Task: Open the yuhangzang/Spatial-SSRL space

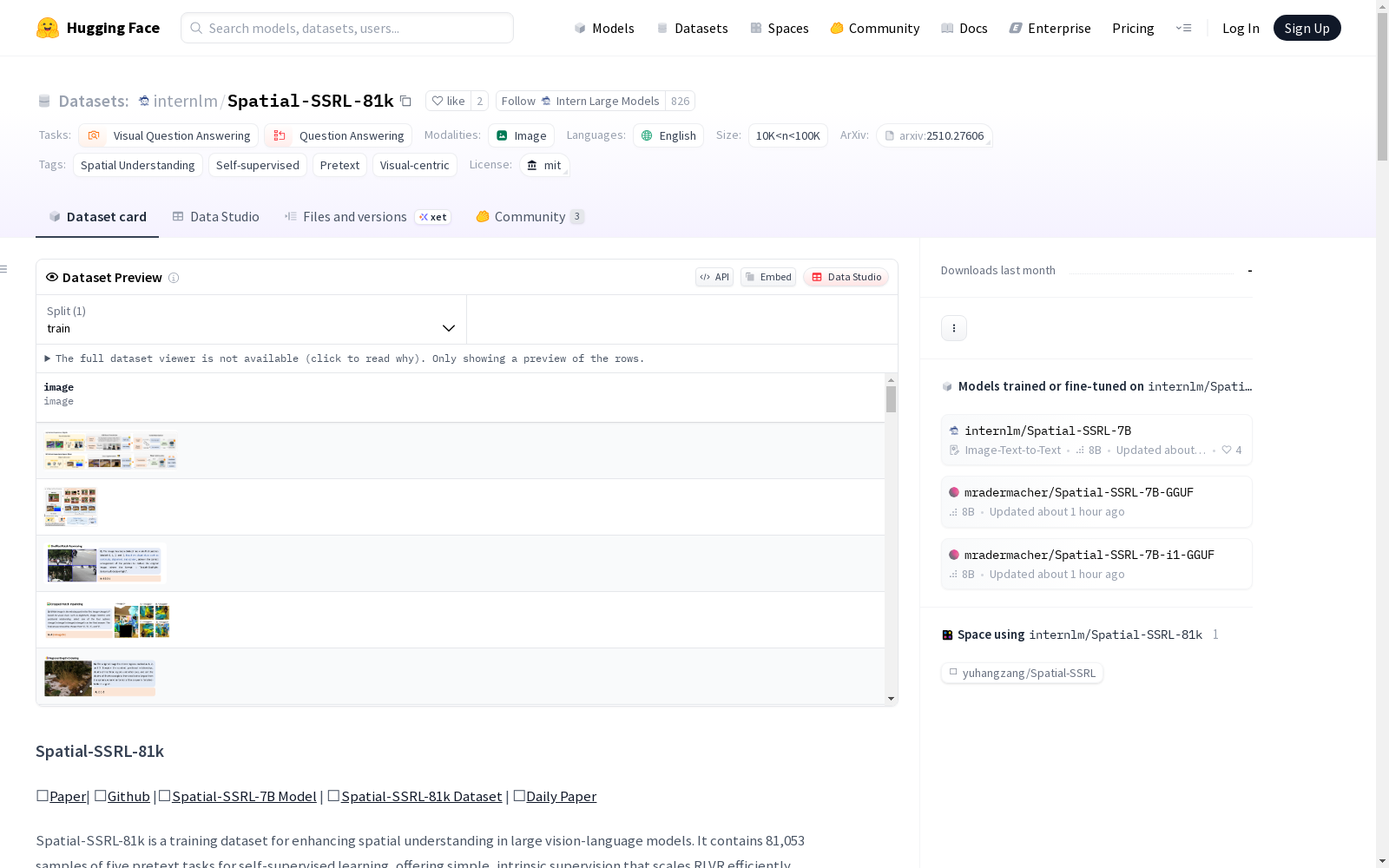Action: (x=1022, y=673)
